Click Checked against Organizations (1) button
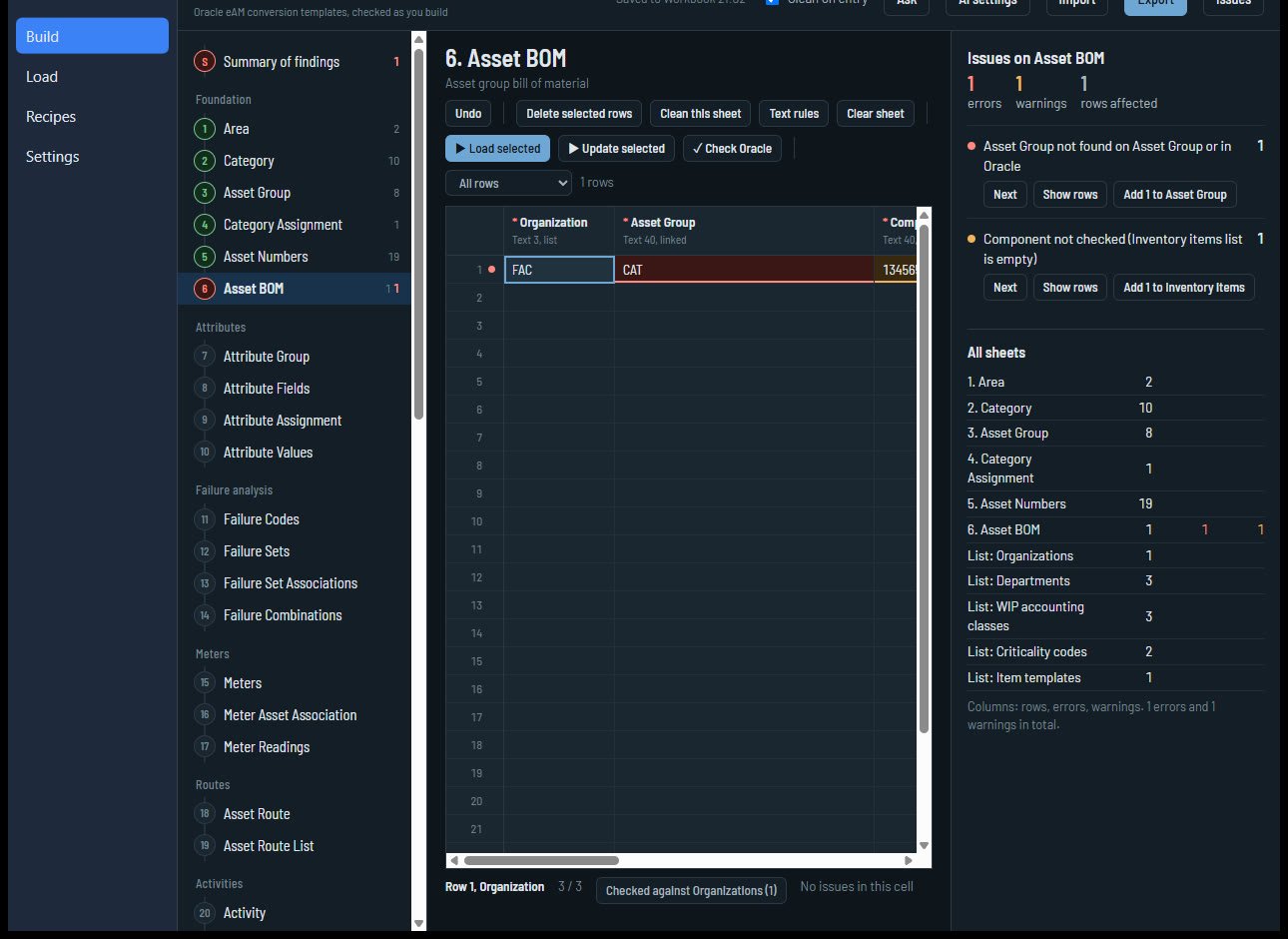Screen dimensions: 1288x939 tap(691, 890)
